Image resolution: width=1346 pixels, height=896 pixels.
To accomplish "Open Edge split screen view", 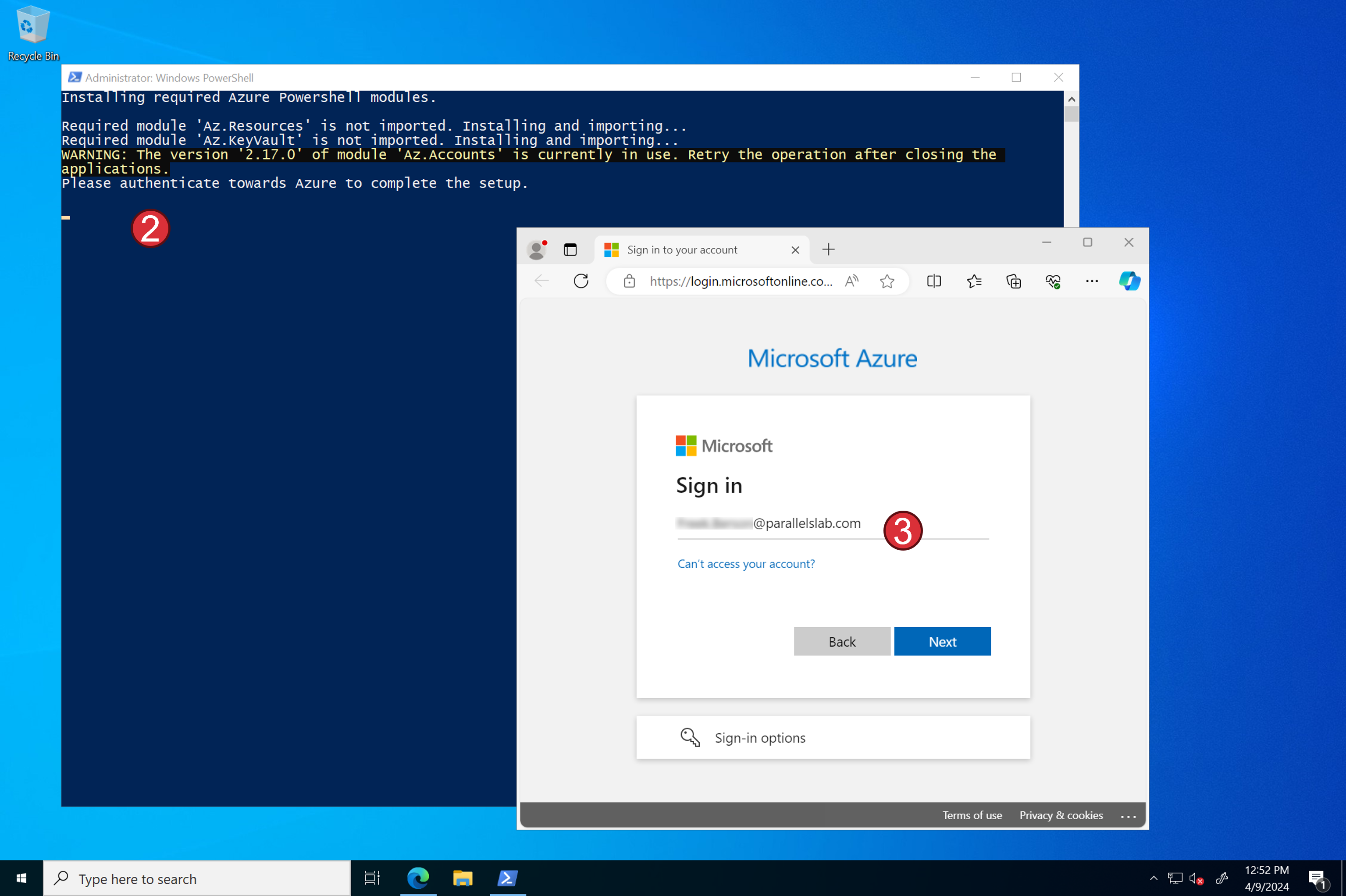I will (x=934, y=281).
